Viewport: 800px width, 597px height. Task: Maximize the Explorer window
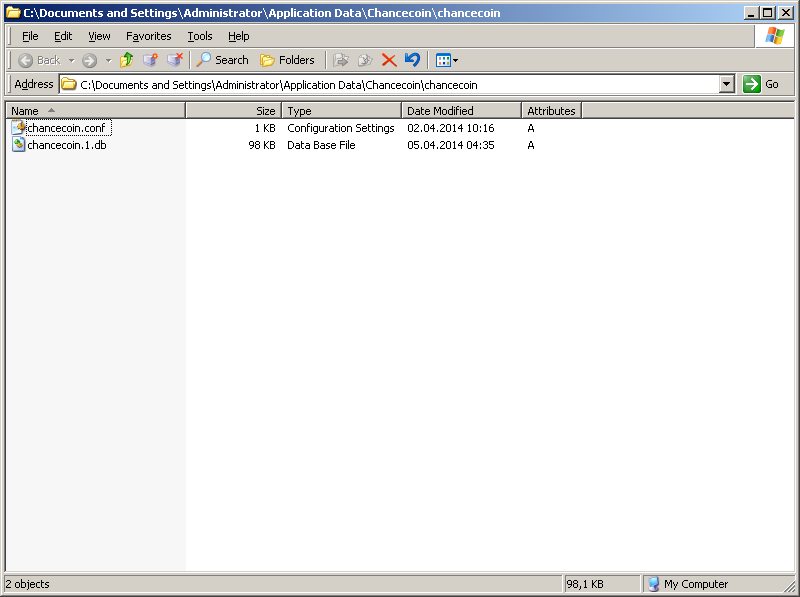click(767, 13)
